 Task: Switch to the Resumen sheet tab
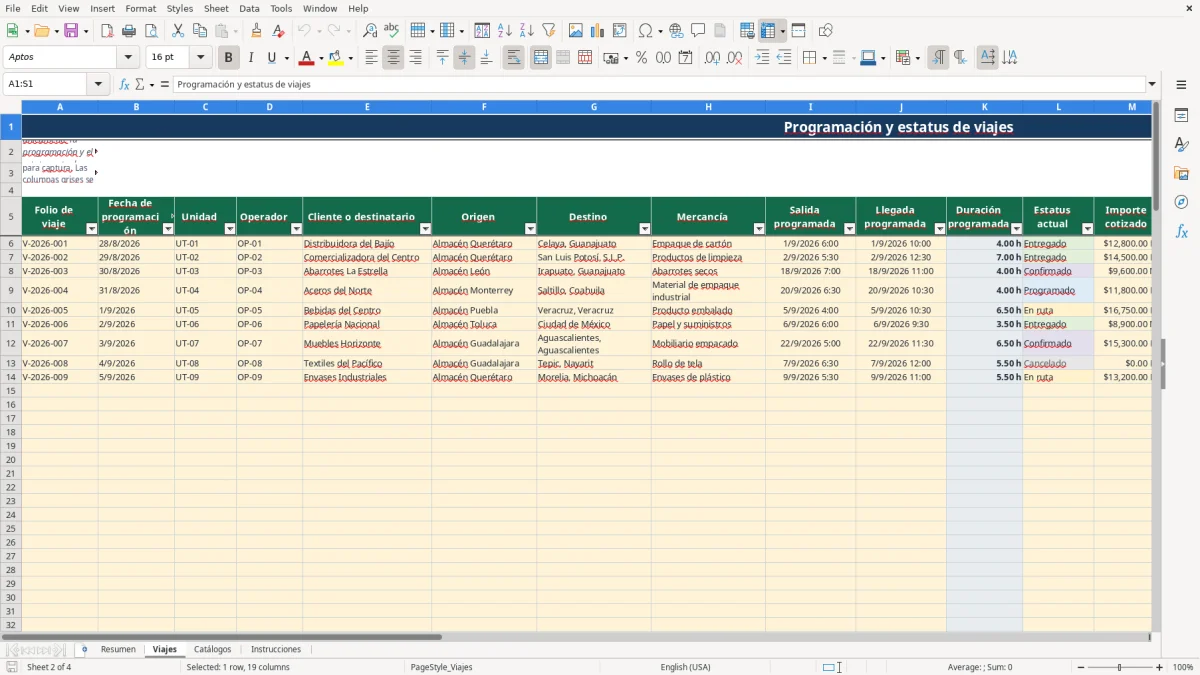pos(118,649)
